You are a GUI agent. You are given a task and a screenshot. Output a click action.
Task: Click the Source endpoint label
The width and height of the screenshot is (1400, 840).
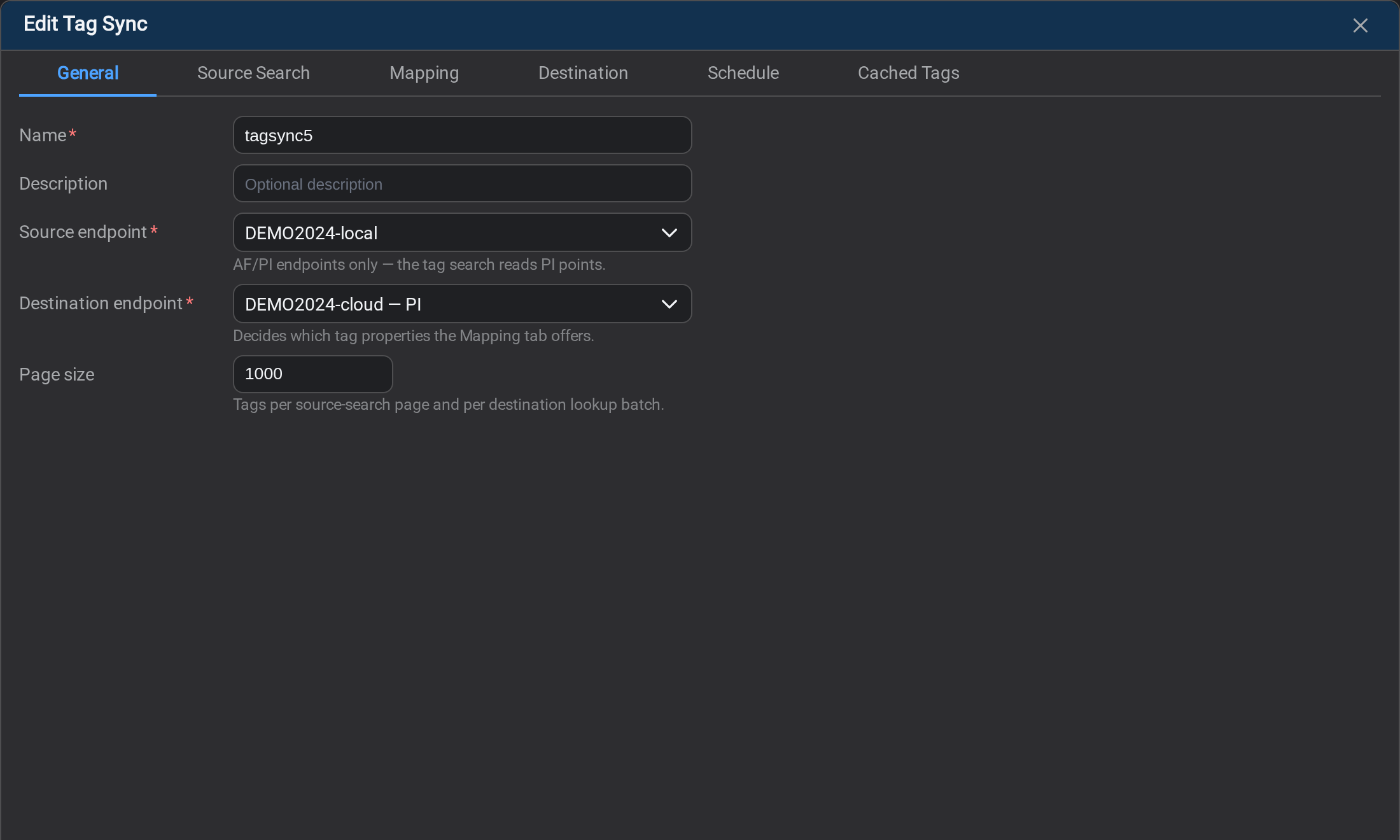point(83,232)
